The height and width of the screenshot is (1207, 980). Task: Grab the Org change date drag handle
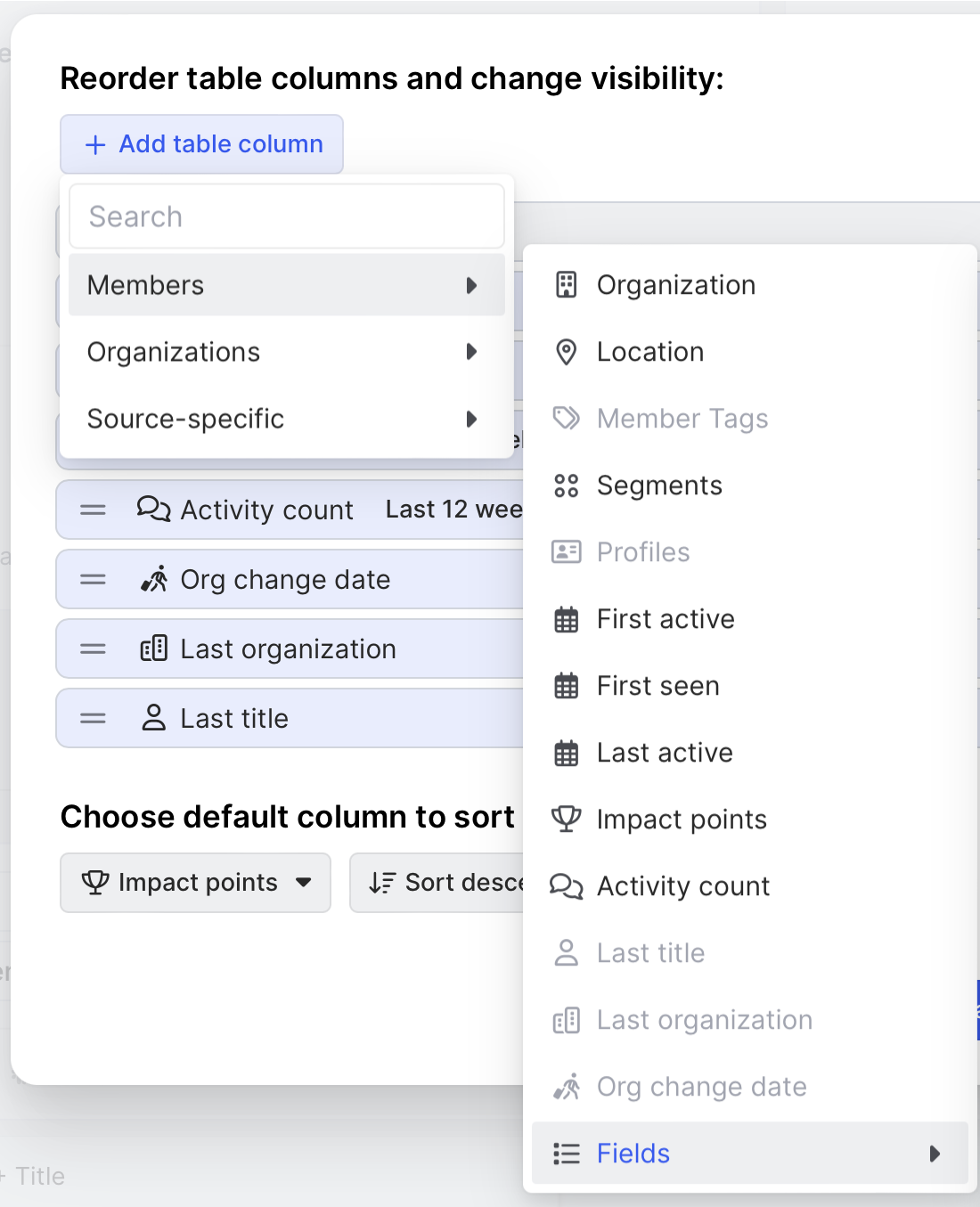94,580
